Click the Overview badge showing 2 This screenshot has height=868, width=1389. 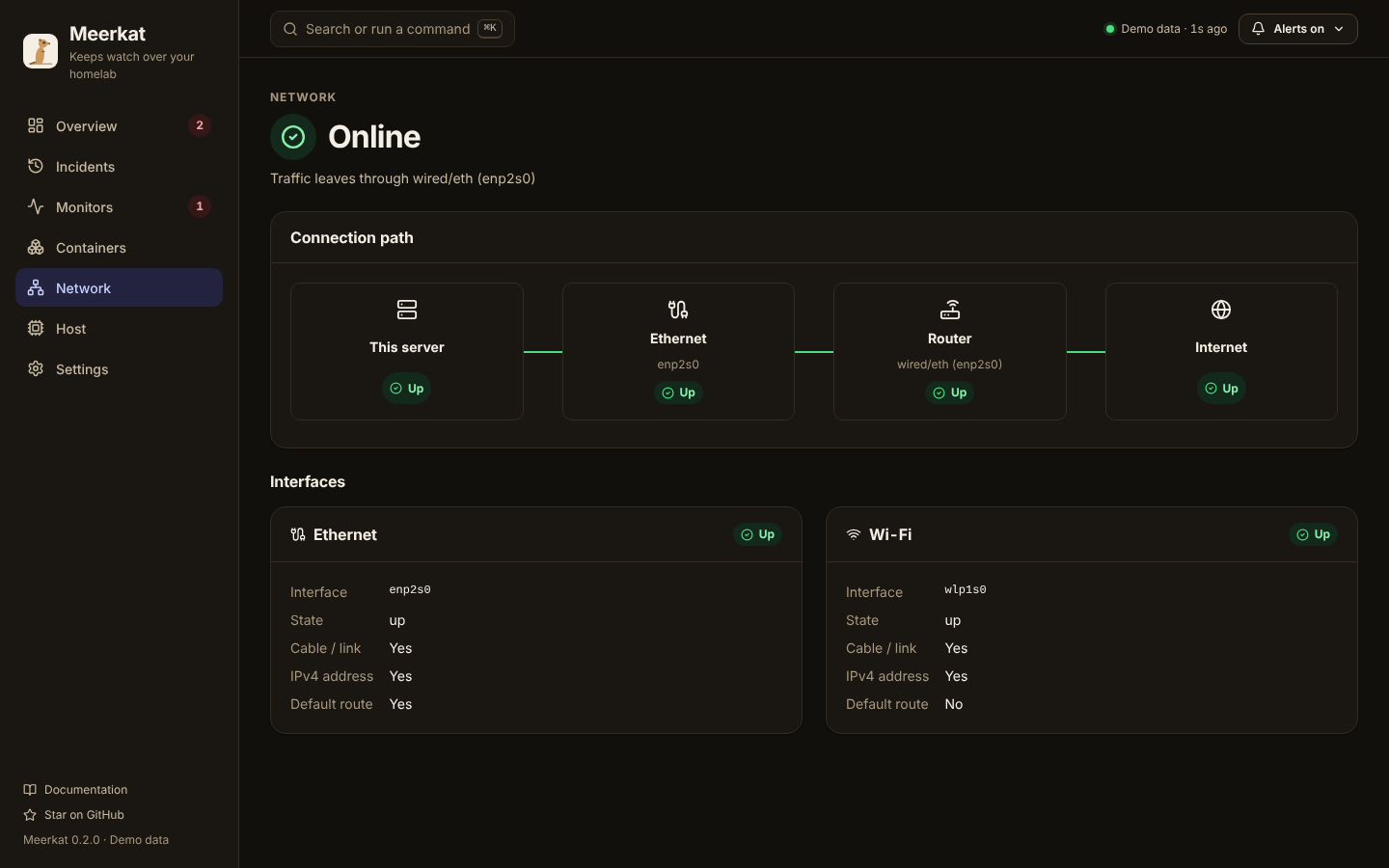pyautogui.click(x=200, y=125)
